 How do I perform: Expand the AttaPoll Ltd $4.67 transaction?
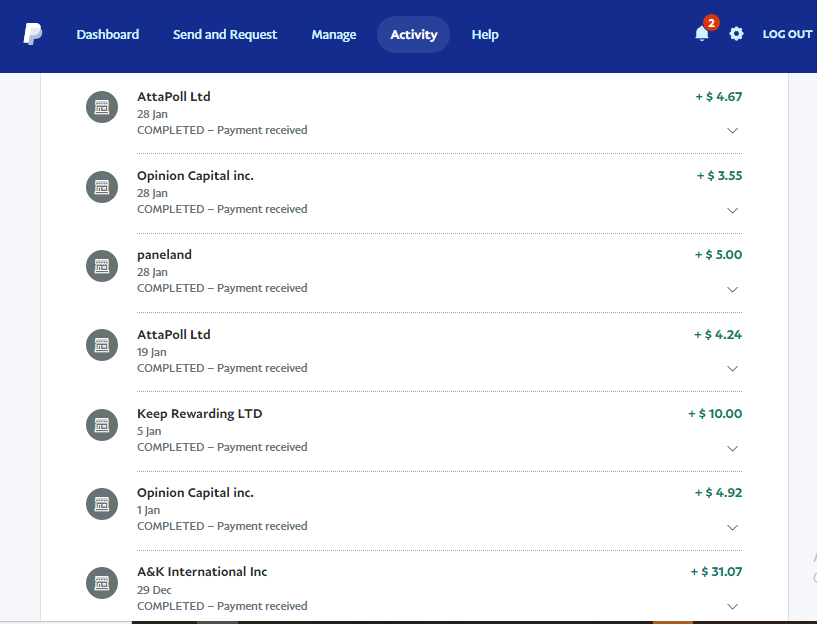click(732, 131)
